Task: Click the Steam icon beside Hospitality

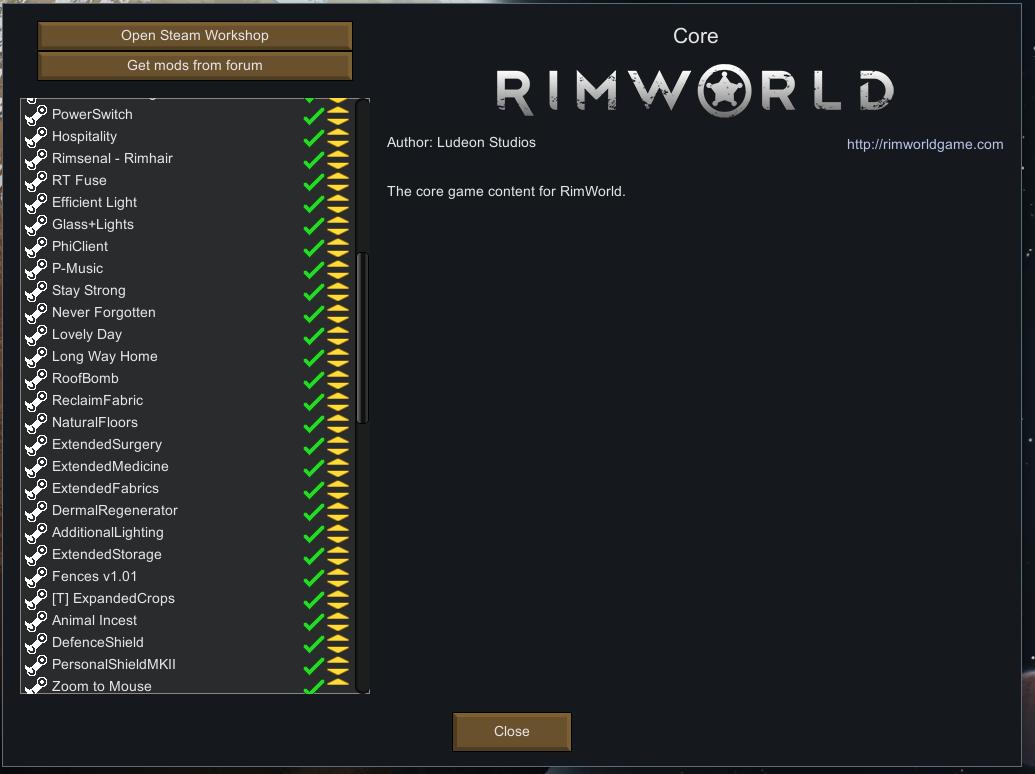Action: pos(36,137)
